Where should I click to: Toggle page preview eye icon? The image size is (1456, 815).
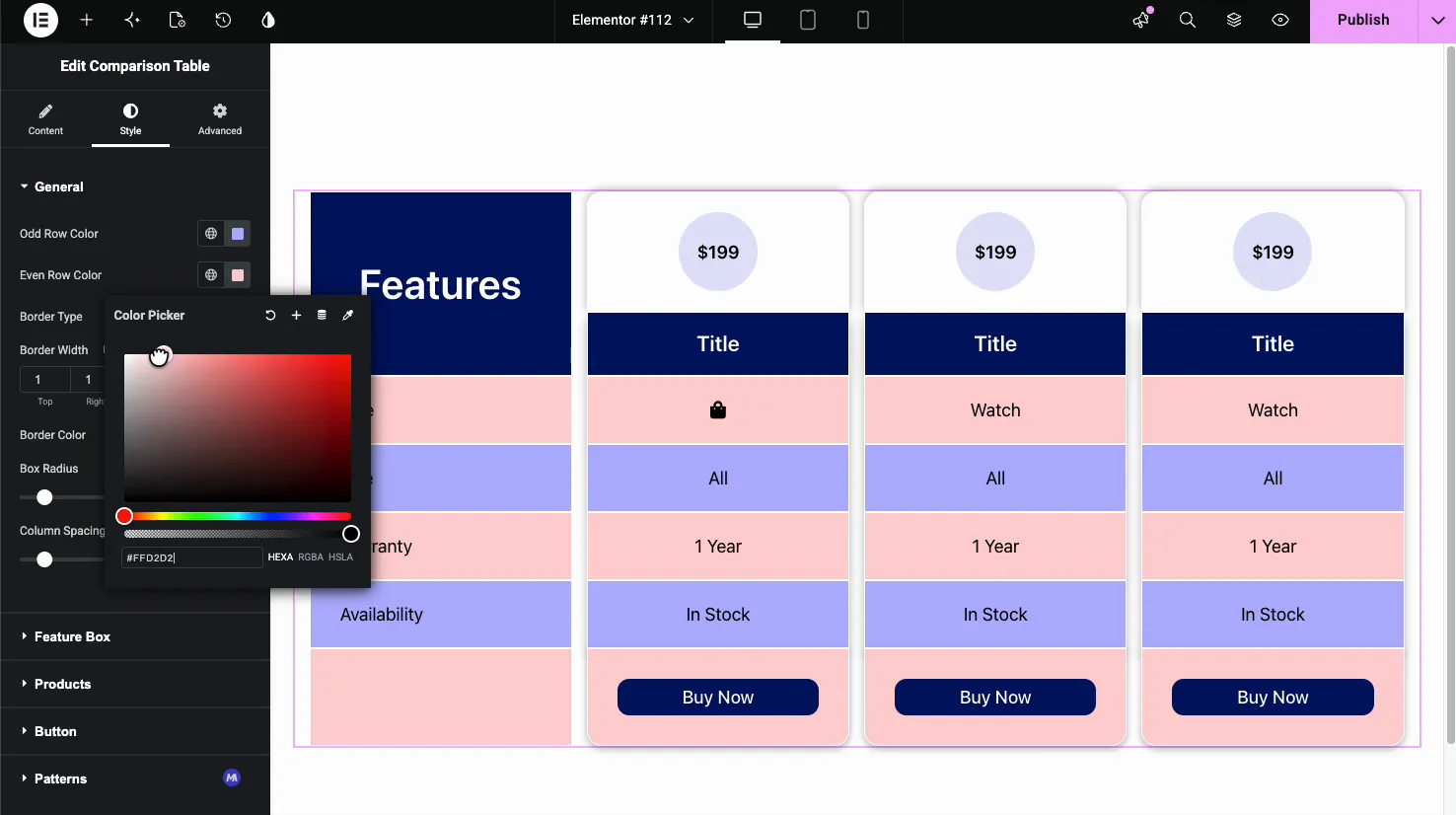pos(1280,20)
